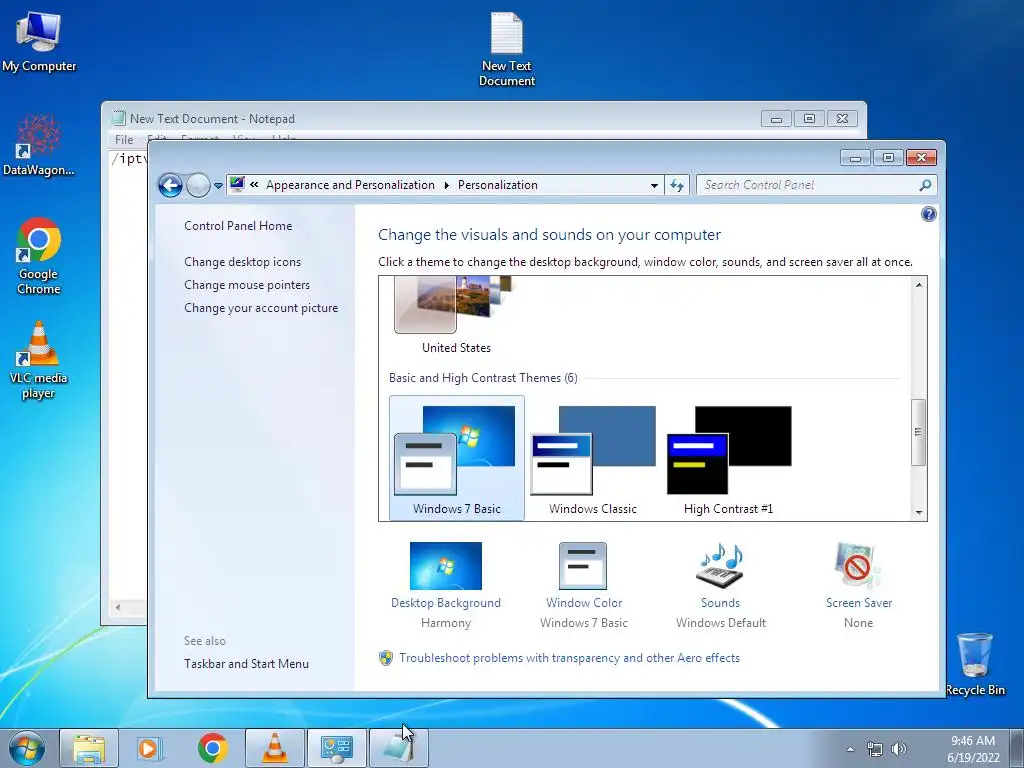
Task: Open Windows Media Player from the taskbar
Action: click(151, 748)
